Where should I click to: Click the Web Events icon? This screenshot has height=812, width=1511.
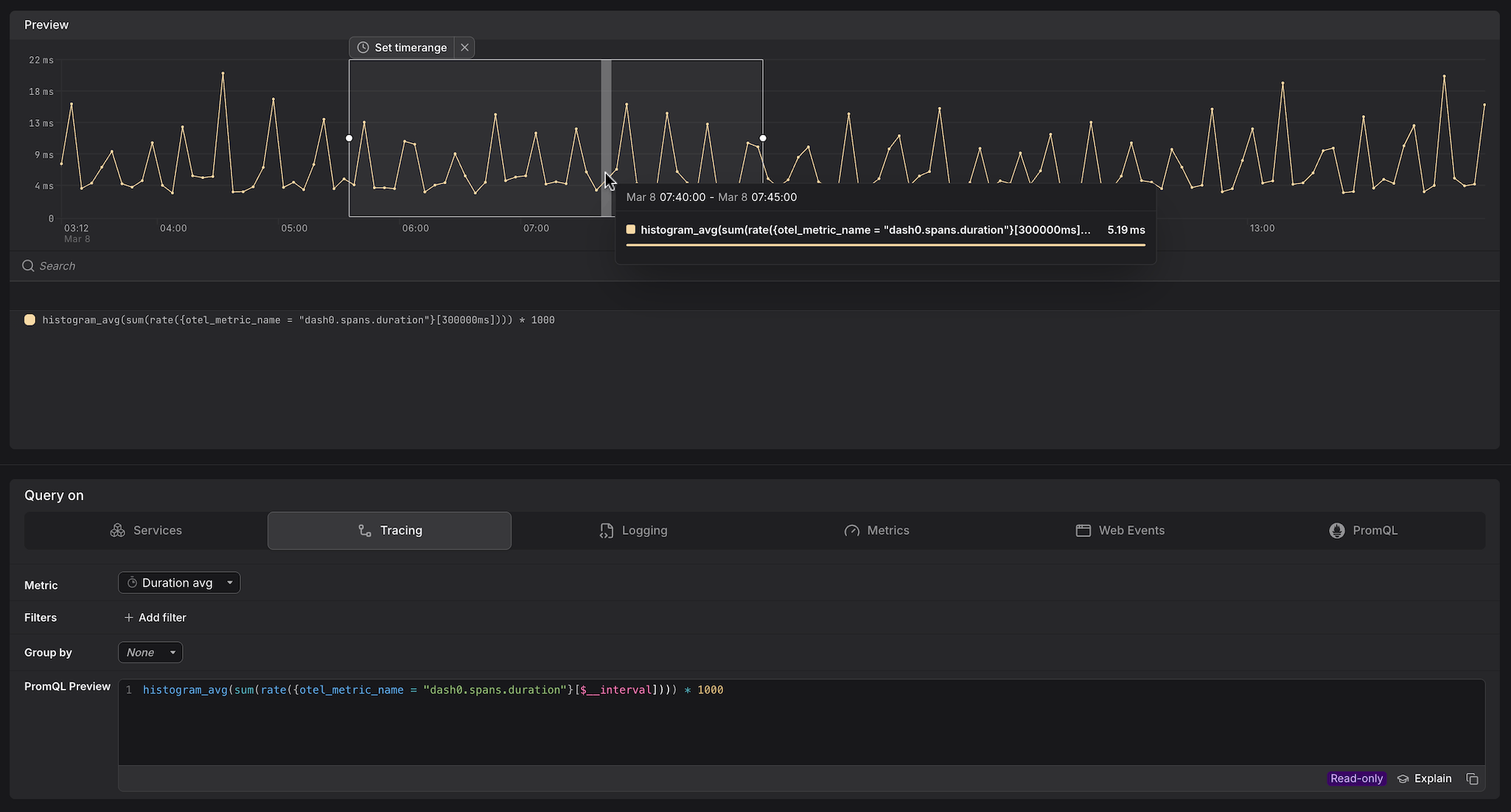1083,530
